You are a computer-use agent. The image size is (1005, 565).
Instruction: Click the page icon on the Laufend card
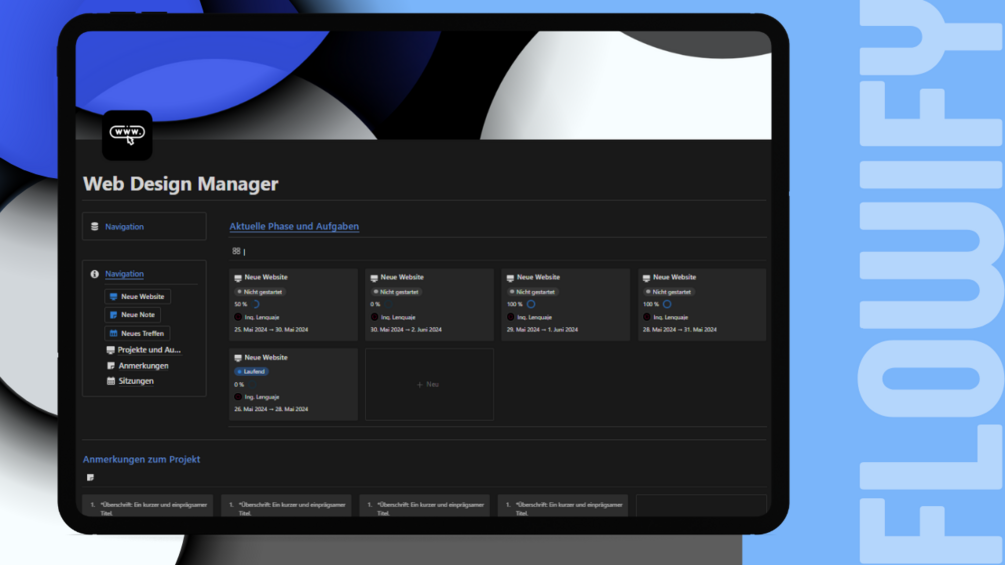(238, 358)
